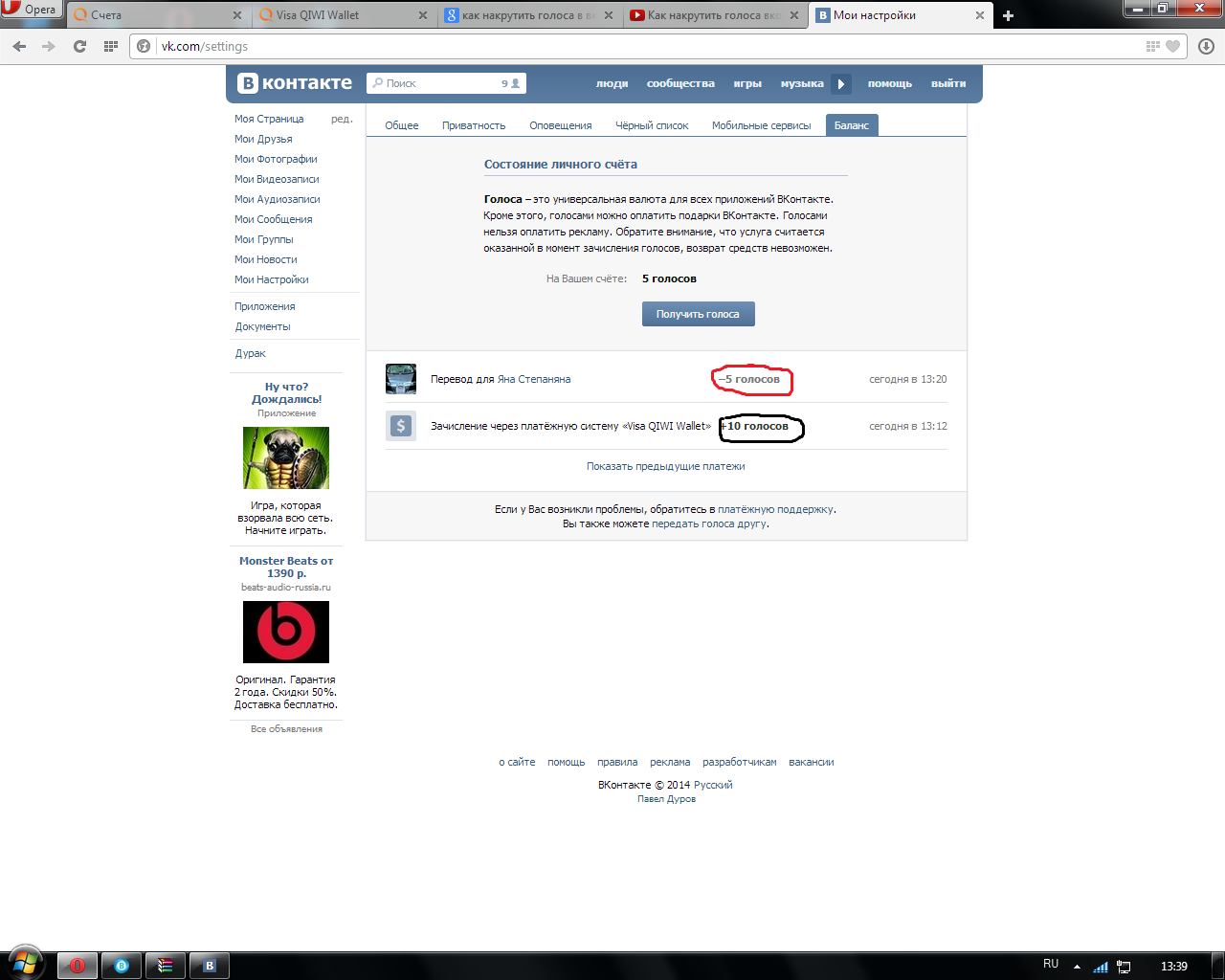The image size is (1225, 980).
Task: Select the "Баланс" settings tab
Action: pos(852,125)
